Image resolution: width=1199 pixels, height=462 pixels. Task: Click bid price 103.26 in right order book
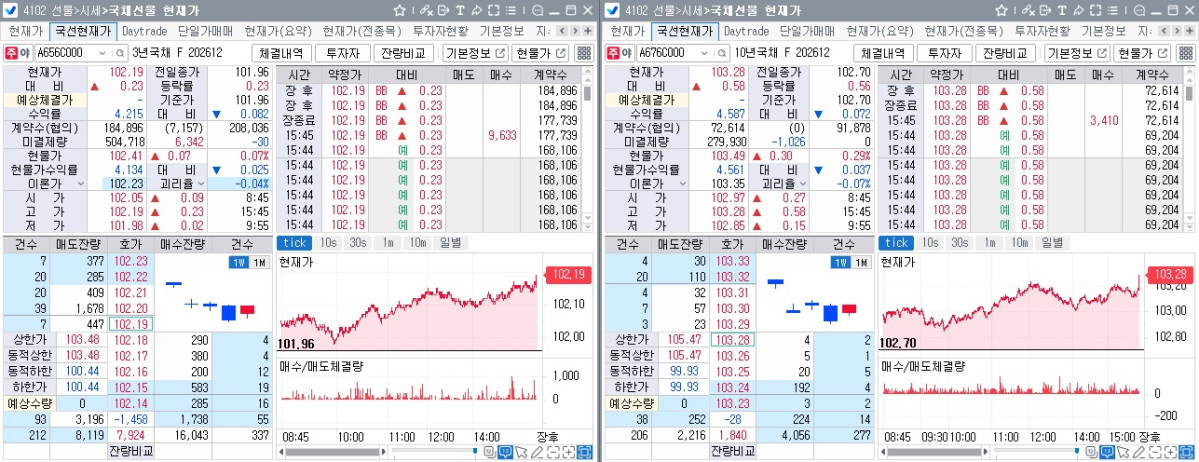coord(733,355)
